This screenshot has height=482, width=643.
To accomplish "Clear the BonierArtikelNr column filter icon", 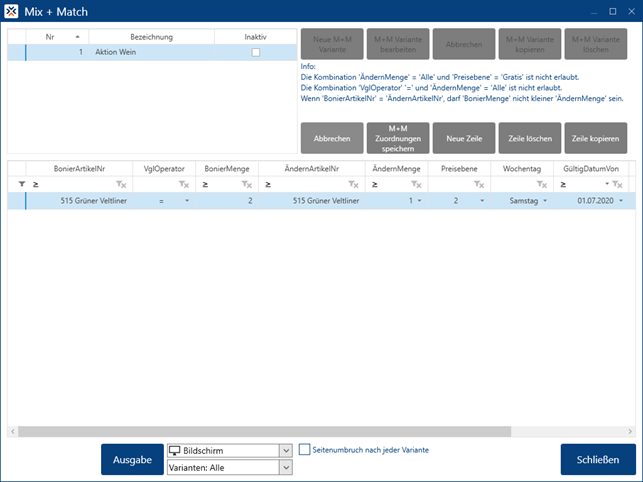I will click(x=121, y=185).
